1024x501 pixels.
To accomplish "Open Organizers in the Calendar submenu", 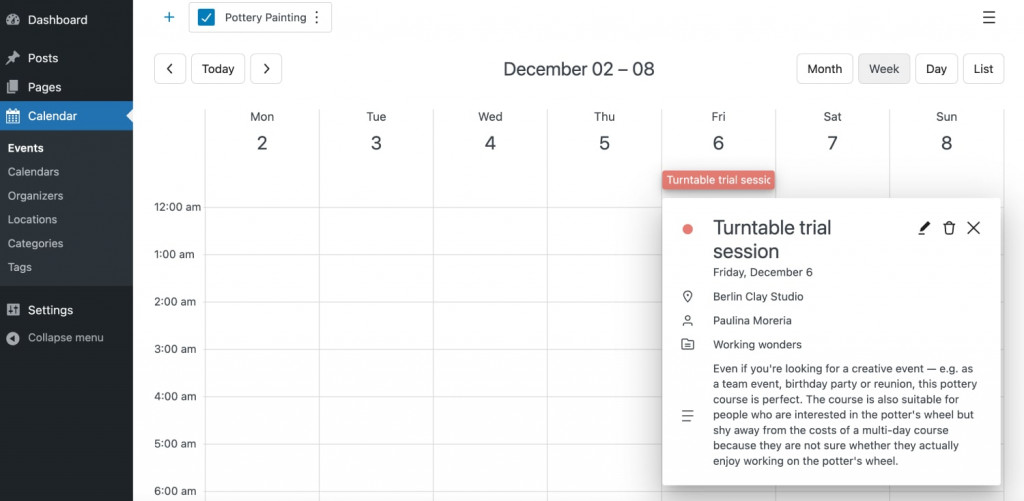I will click(35, 196).
